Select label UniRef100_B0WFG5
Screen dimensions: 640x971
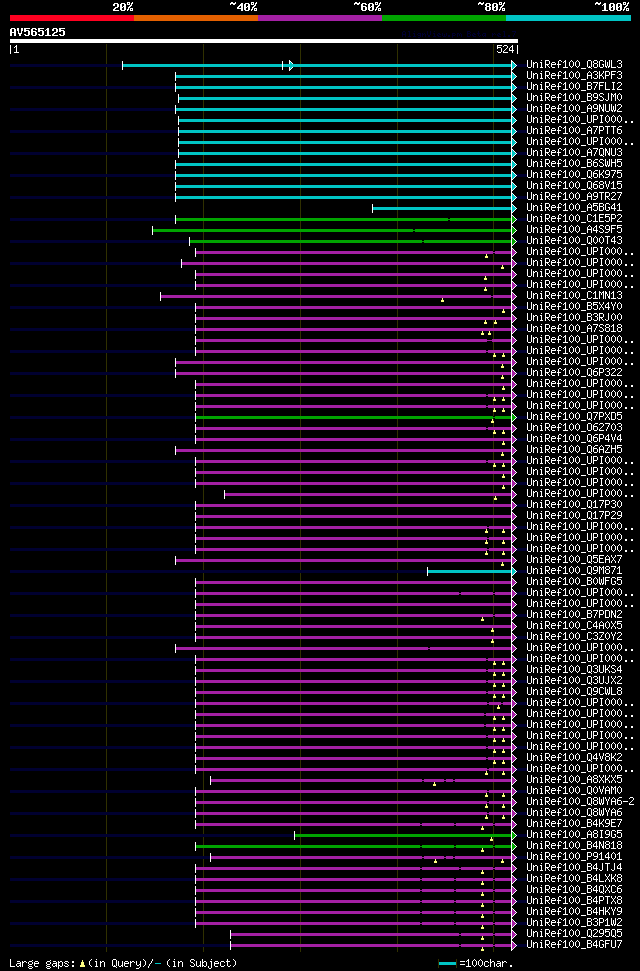point(574,582)
